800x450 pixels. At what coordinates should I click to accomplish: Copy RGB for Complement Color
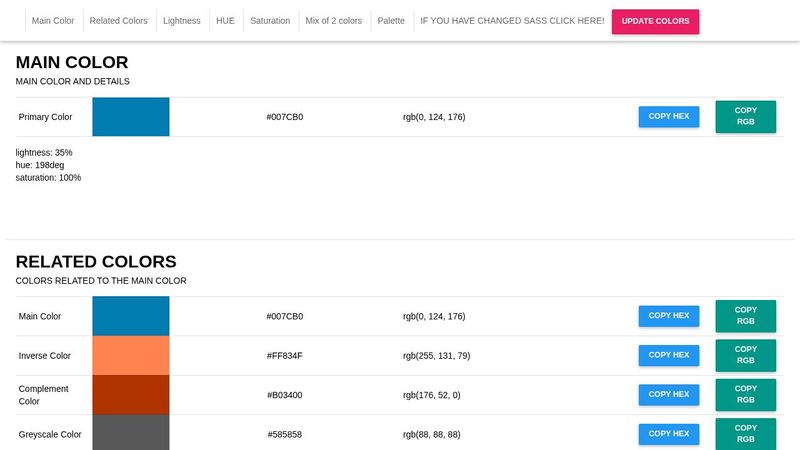pos(745,395)
